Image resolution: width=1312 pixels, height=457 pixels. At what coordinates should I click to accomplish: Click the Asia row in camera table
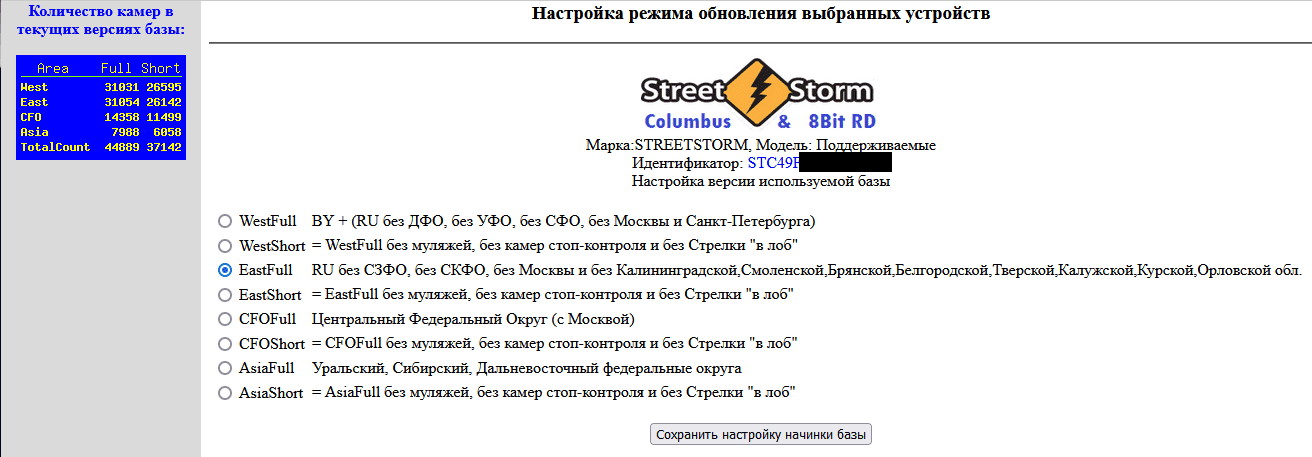pos(101,132)
